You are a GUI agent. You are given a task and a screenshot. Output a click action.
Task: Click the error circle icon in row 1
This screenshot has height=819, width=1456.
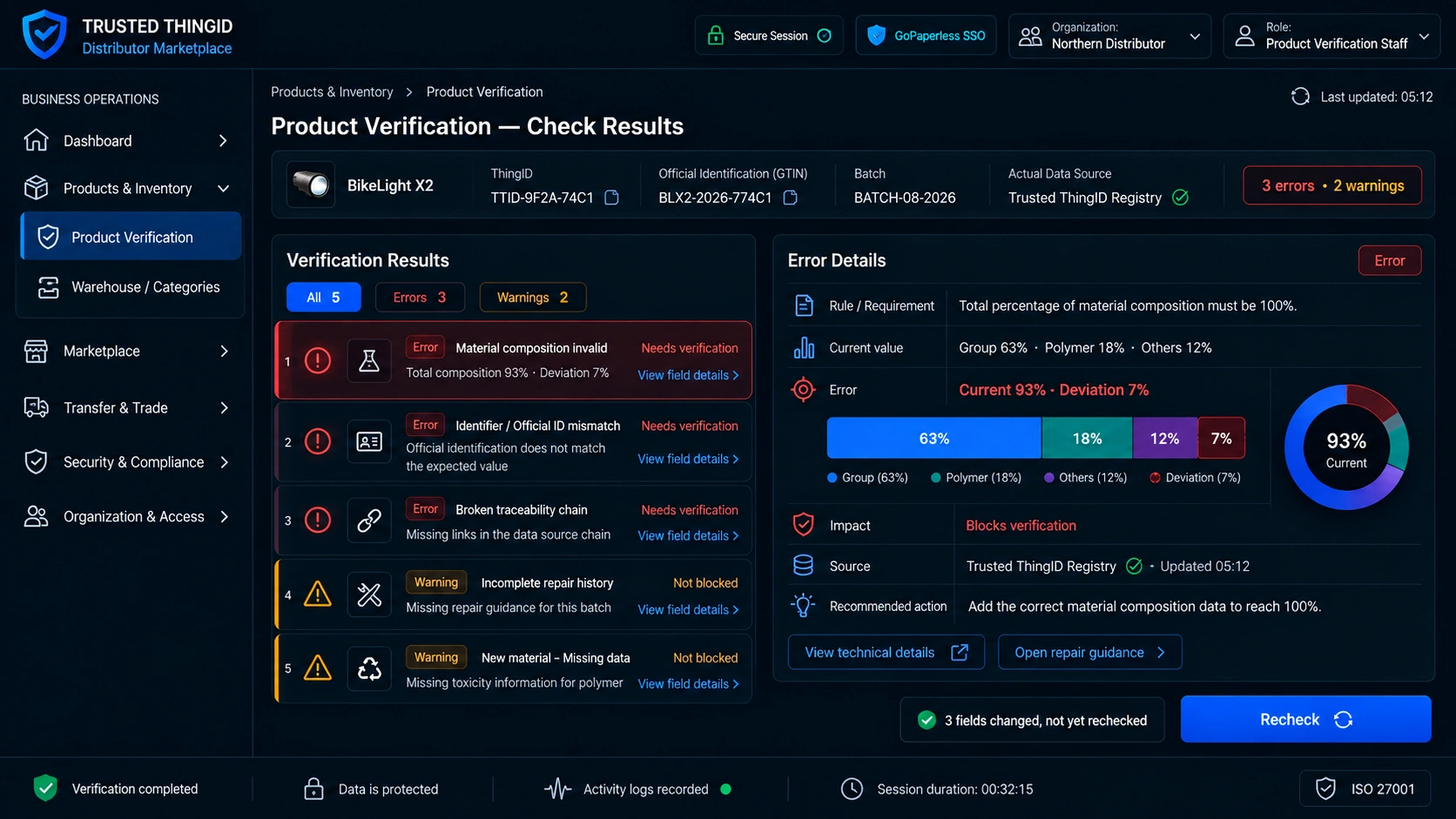click(x=318, y=360)
